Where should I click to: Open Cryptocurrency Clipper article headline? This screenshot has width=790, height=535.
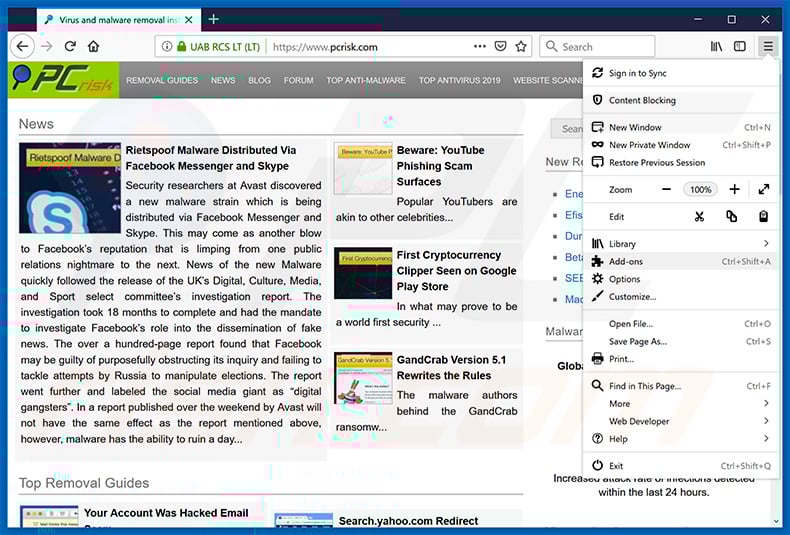tap(456, 271)
